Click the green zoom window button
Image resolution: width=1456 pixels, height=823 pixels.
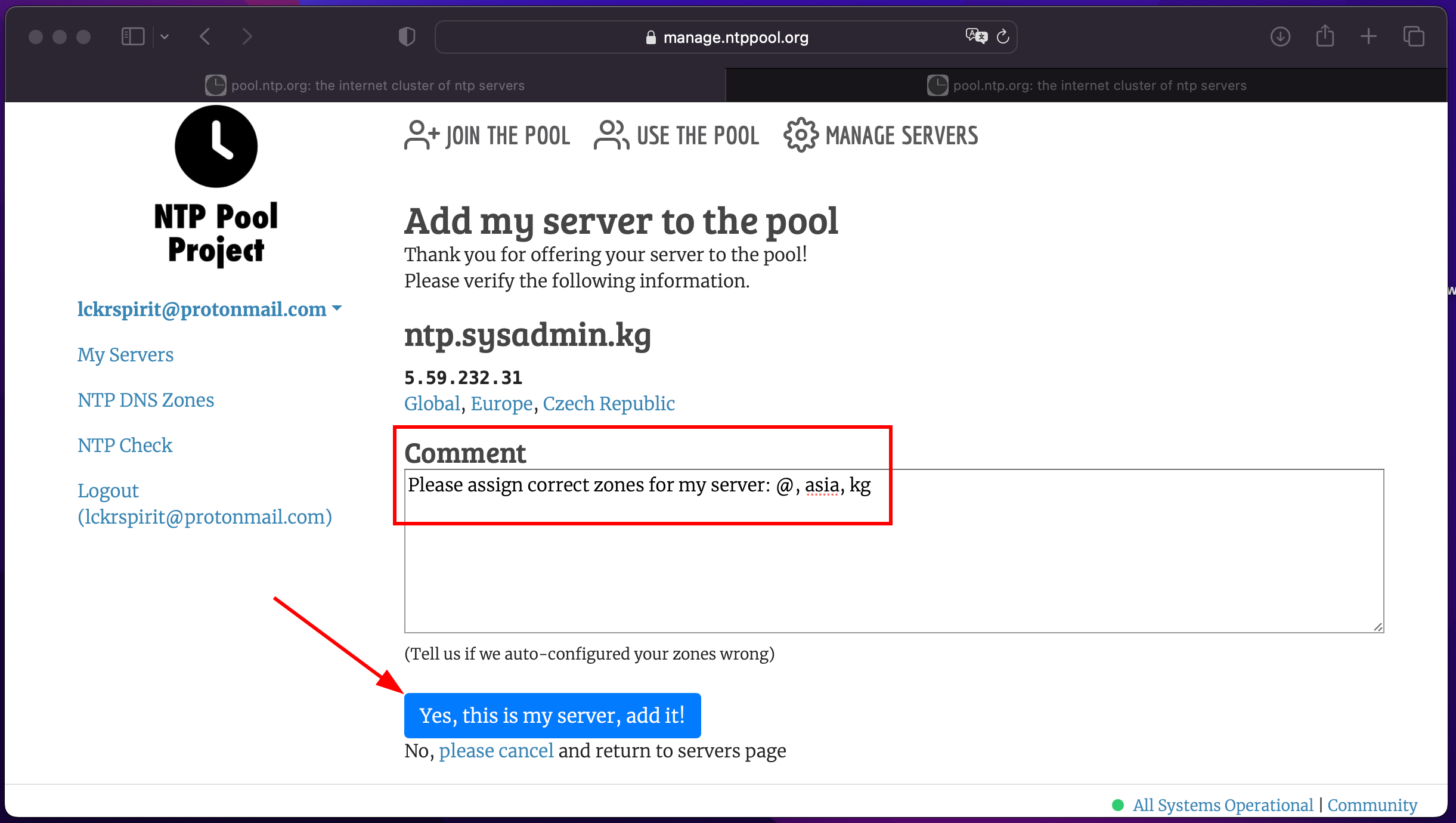[83, 37]
